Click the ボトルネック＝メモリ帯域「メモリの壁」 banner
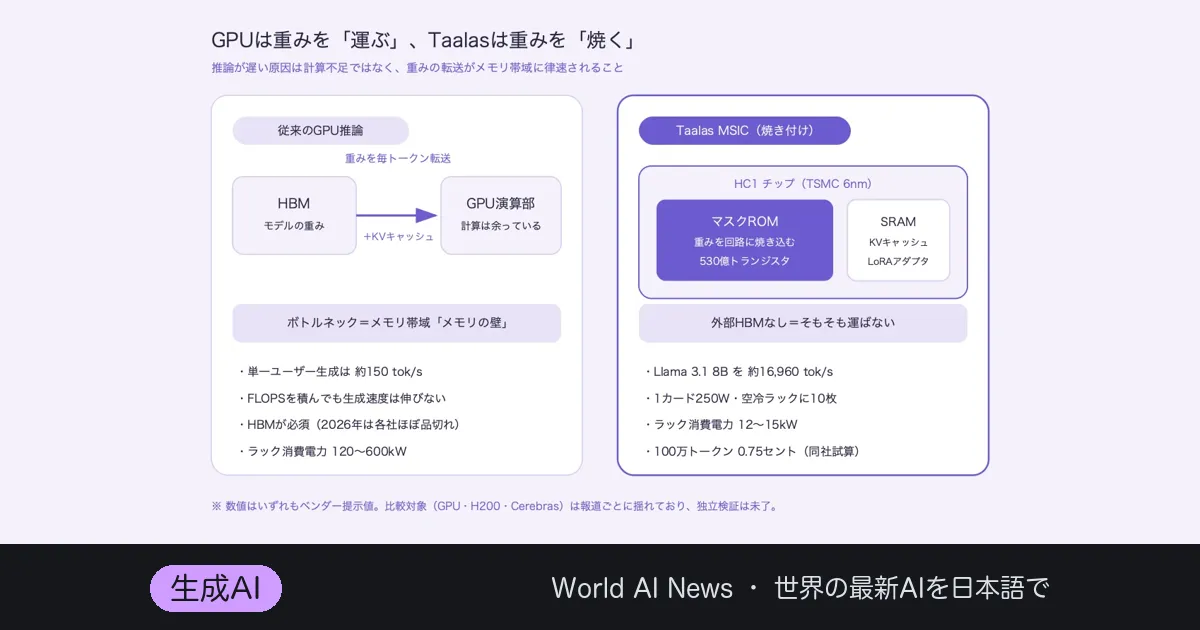1200x630 pixels. [397, 323]
